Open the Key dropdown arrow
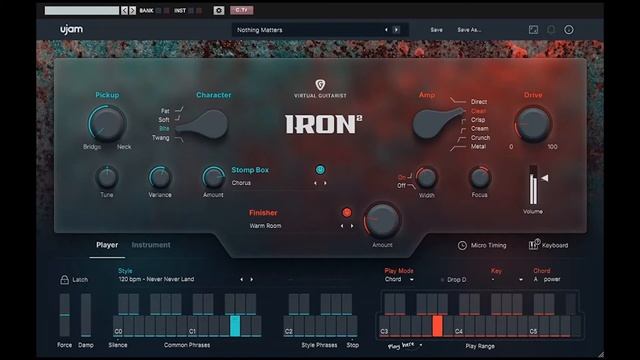640x360 pixels. pos(521,280)
